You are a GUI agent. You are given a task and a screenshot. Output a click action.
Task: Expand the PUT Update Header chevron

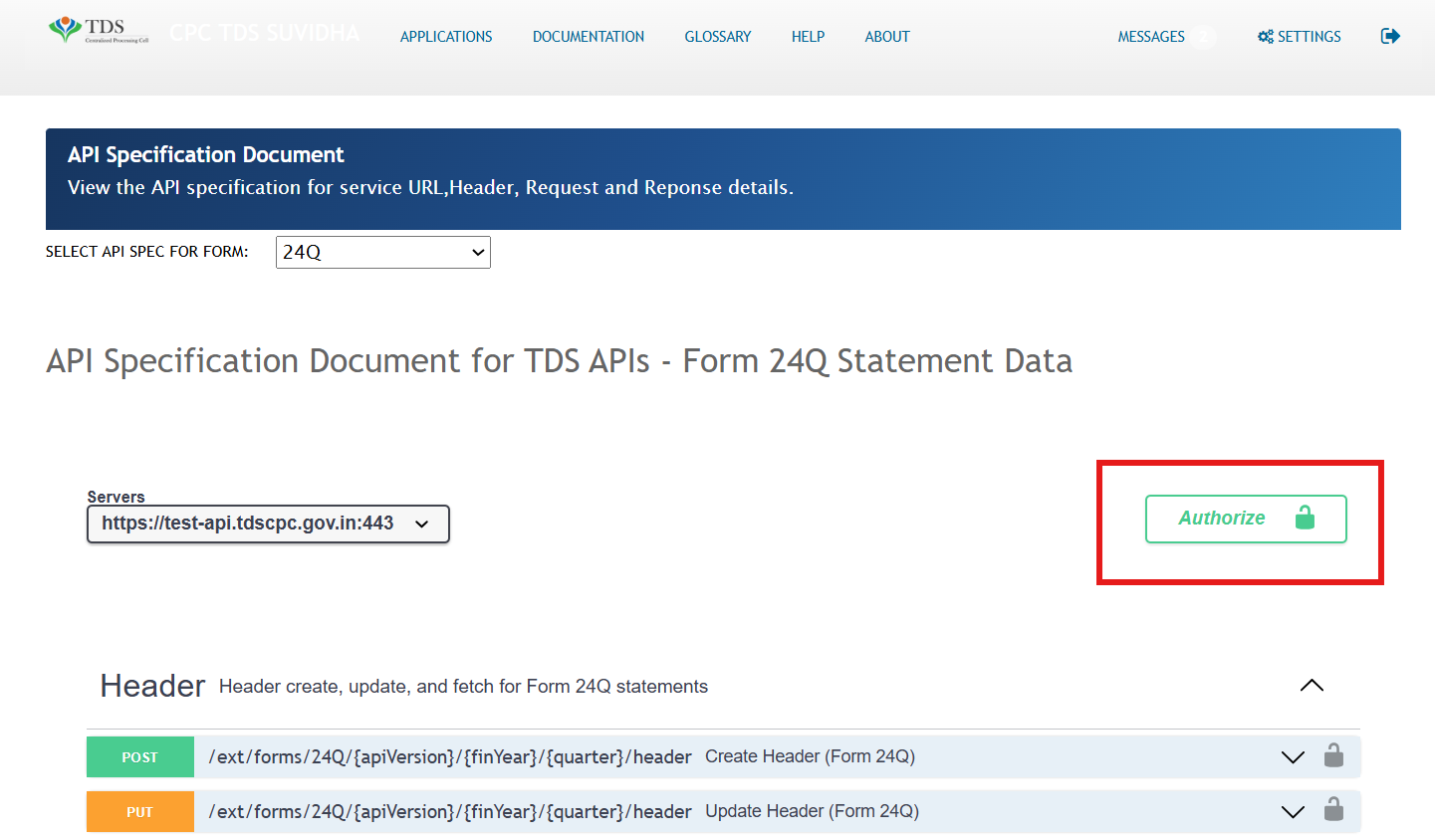pos(1292,812)
